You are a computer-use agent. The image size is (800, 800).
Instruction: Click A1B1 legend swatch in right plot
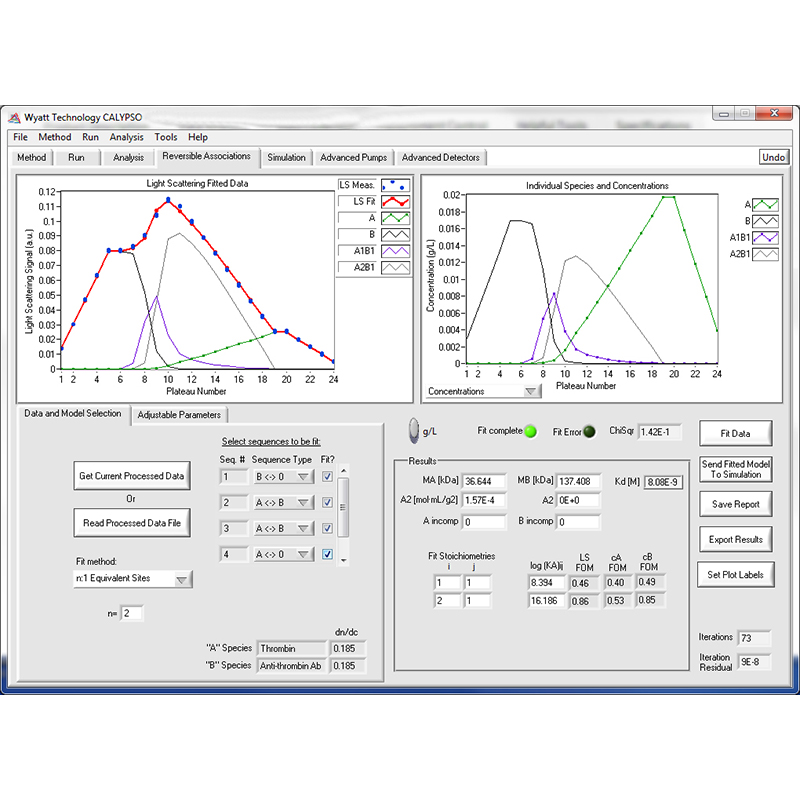[x=765, y=238]
